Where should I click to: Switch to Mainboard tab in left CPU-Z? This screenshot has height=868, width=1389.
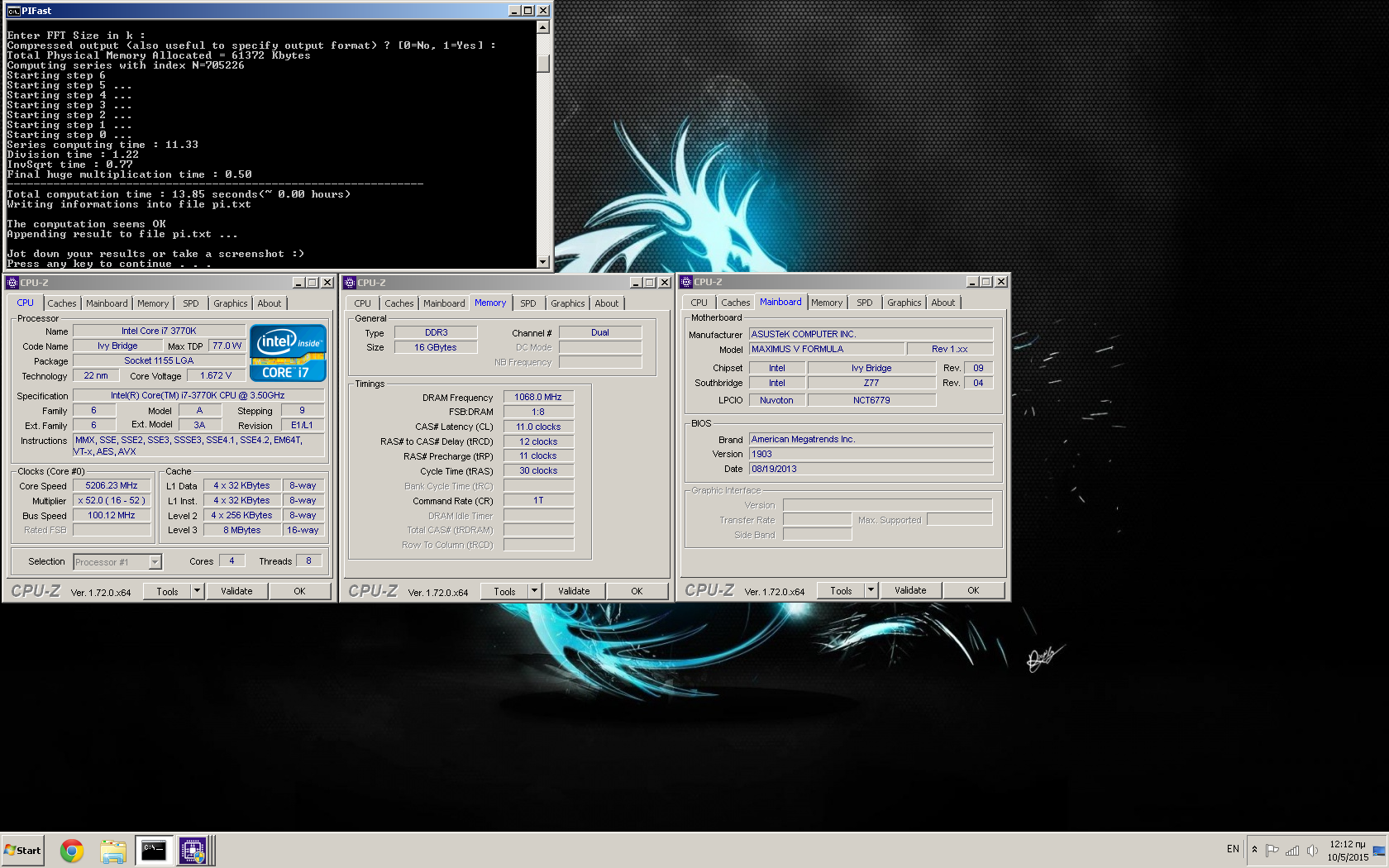pos(107,303)
